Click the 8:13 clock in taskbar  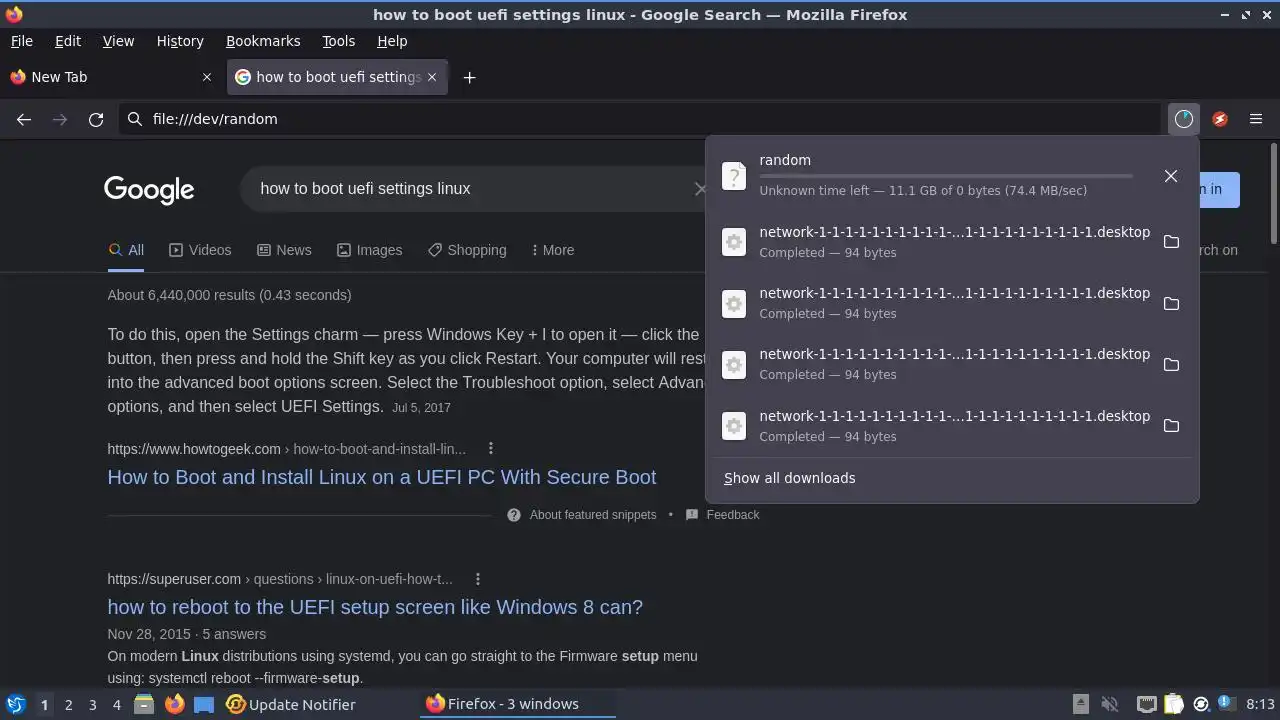tap(1260, 704)
